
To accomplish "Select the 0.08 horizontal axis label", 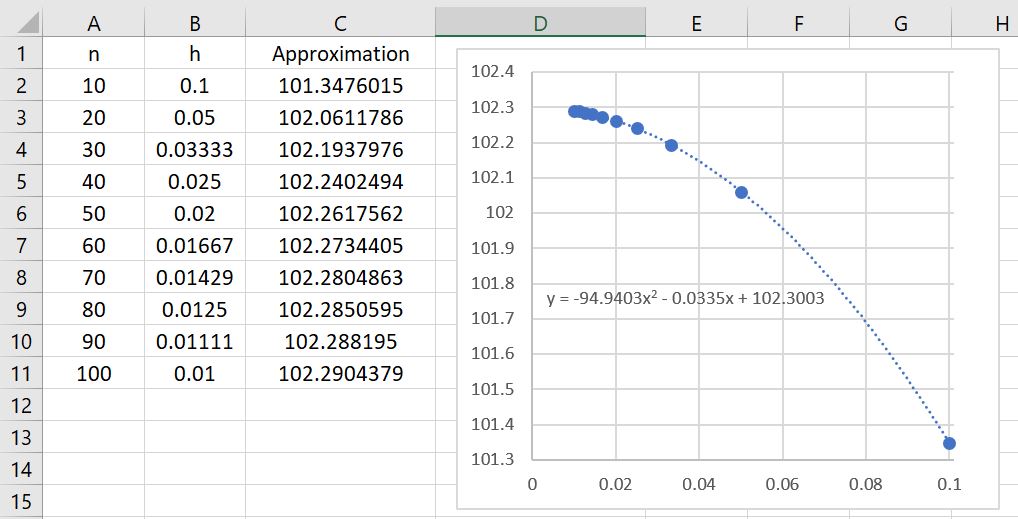I will (865, 484).
